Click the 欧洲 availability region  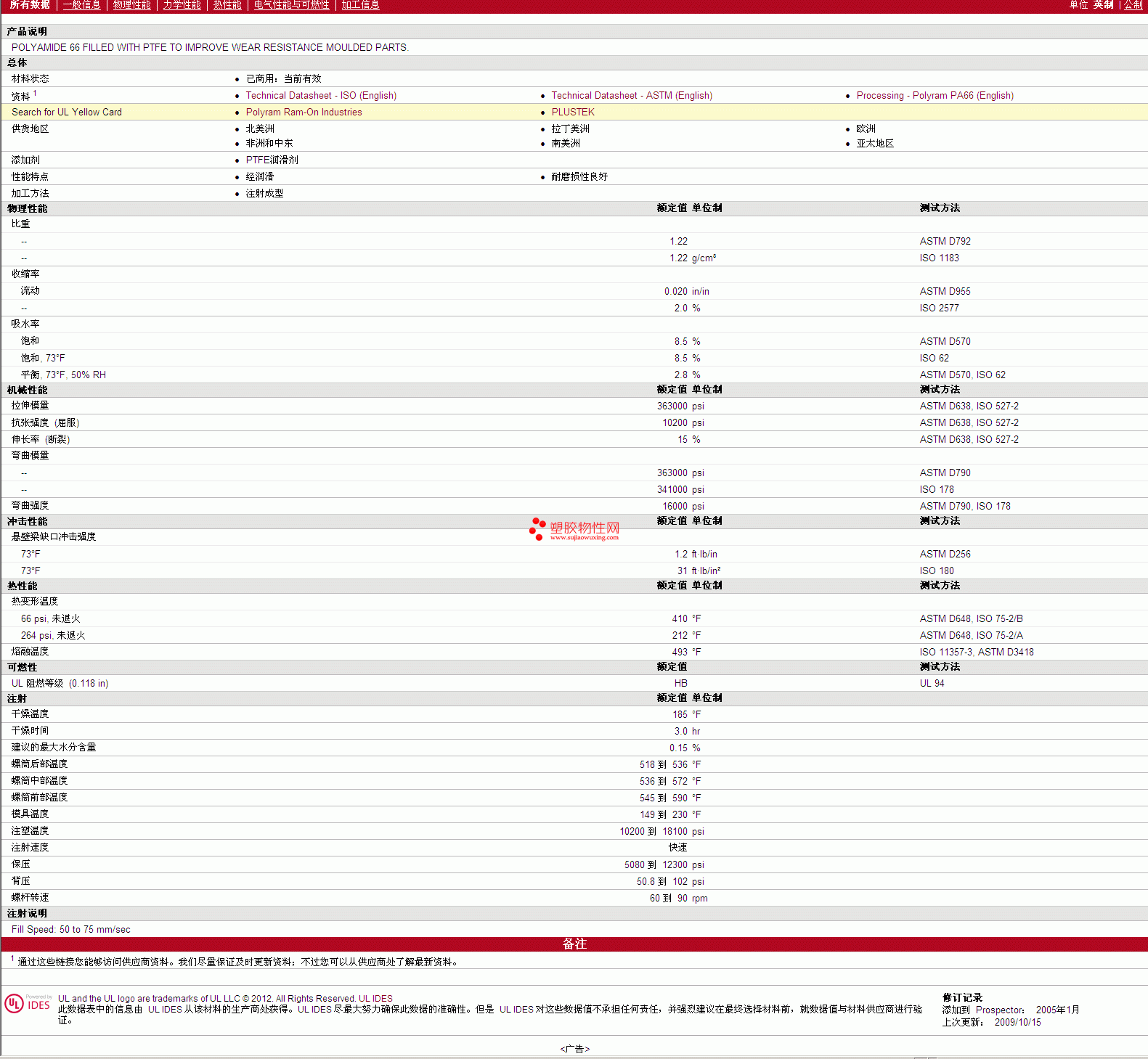[x=866, y=129]
